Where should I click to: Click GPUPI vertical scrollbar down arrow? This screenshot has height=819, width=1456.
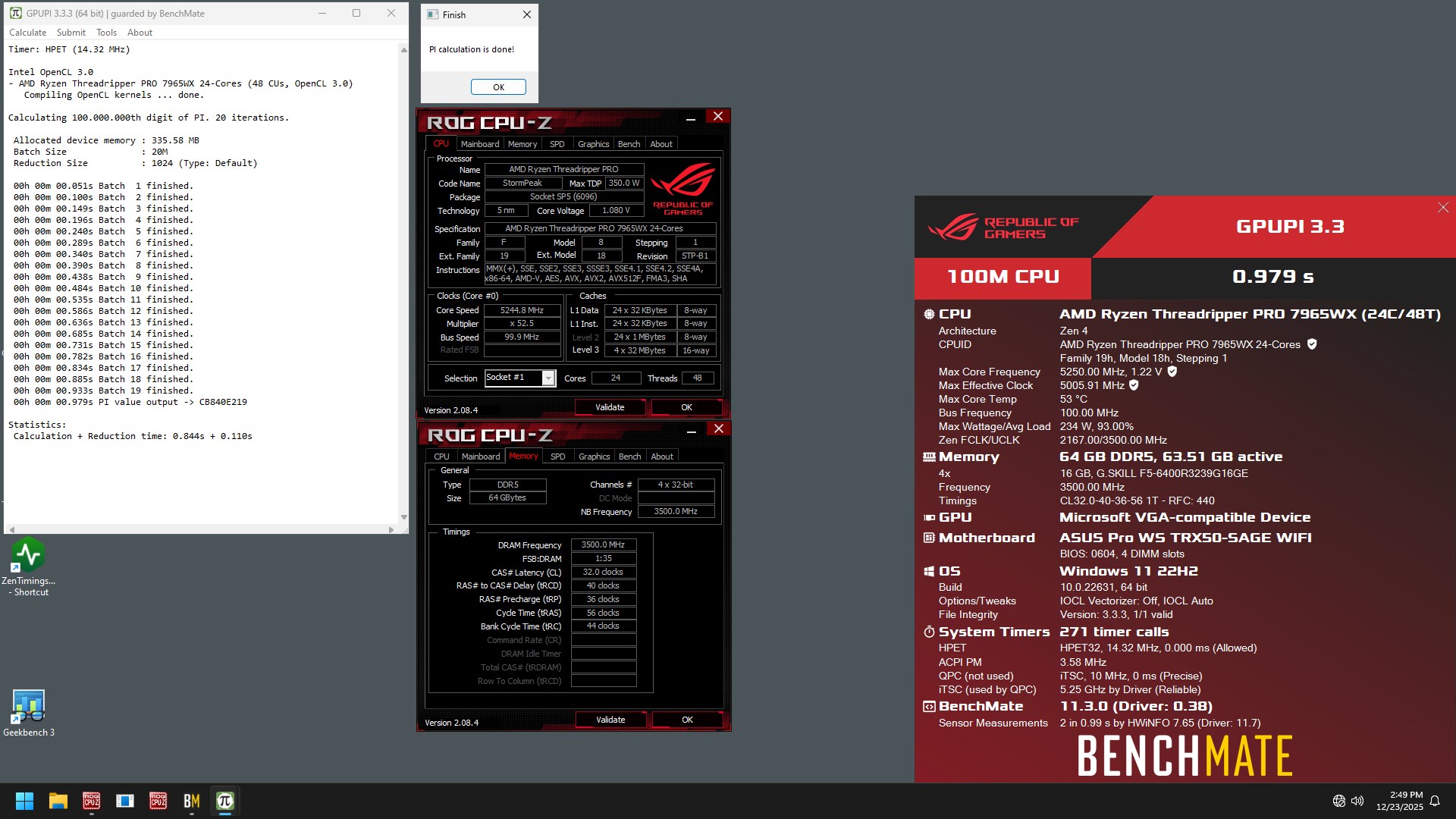[x=403, y=517]
